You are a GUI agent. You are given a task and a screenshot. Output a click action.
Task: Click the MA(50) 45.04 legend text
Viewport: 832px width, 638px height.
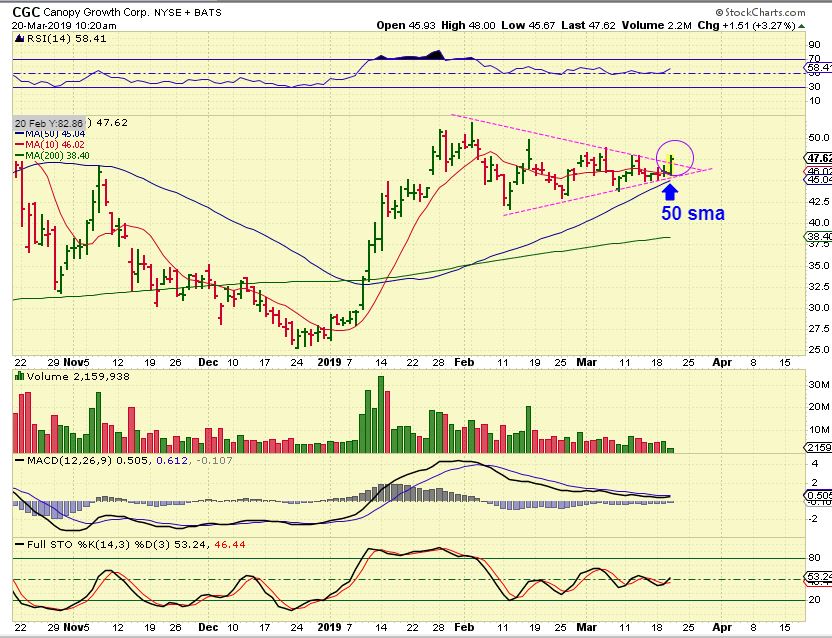55,134
